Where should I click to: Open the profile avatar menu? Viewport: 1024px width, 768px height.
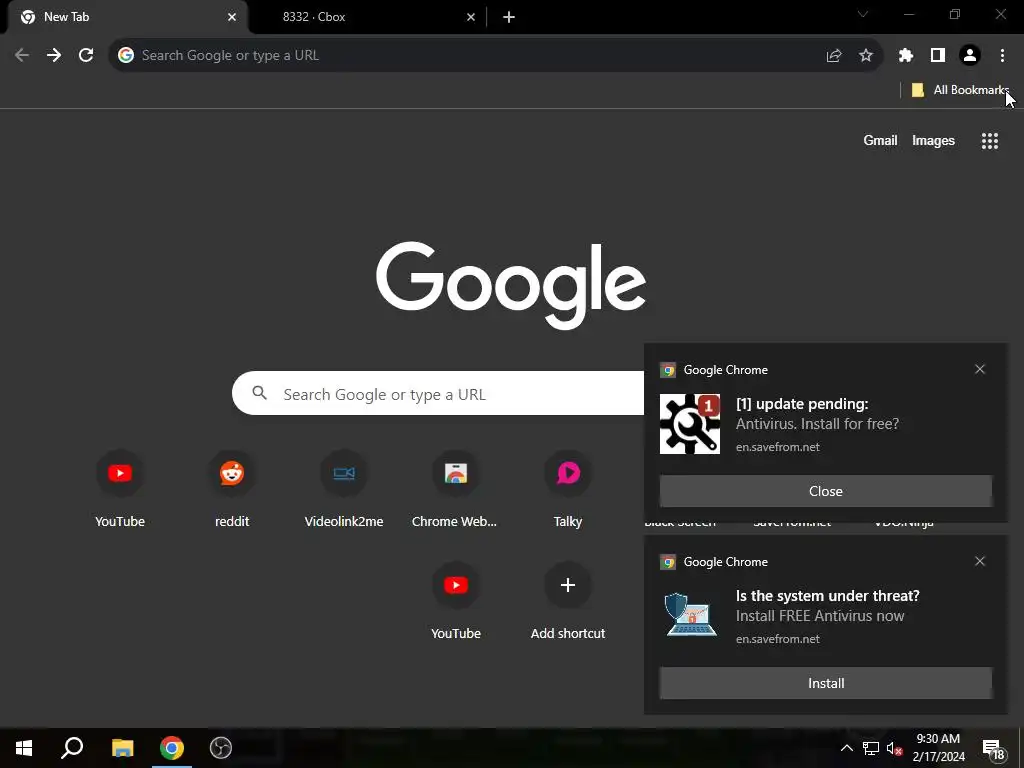coord(970,56)
